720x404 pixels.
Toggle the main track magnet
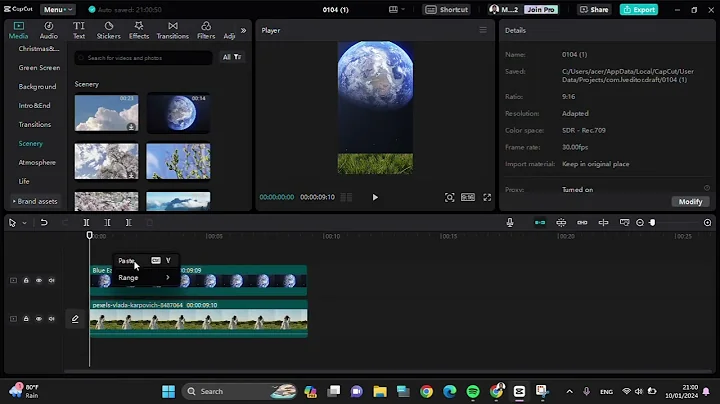coord(540,223)
